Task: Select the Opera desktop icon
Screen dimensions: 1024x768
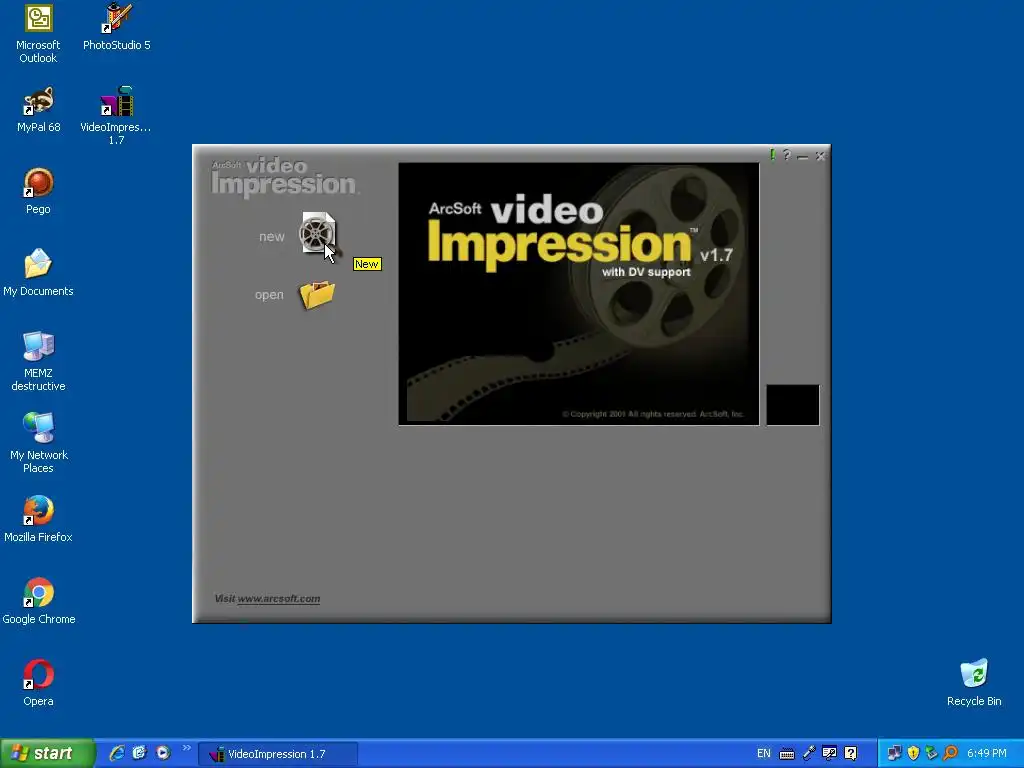Action: click(x=38, y=683)
